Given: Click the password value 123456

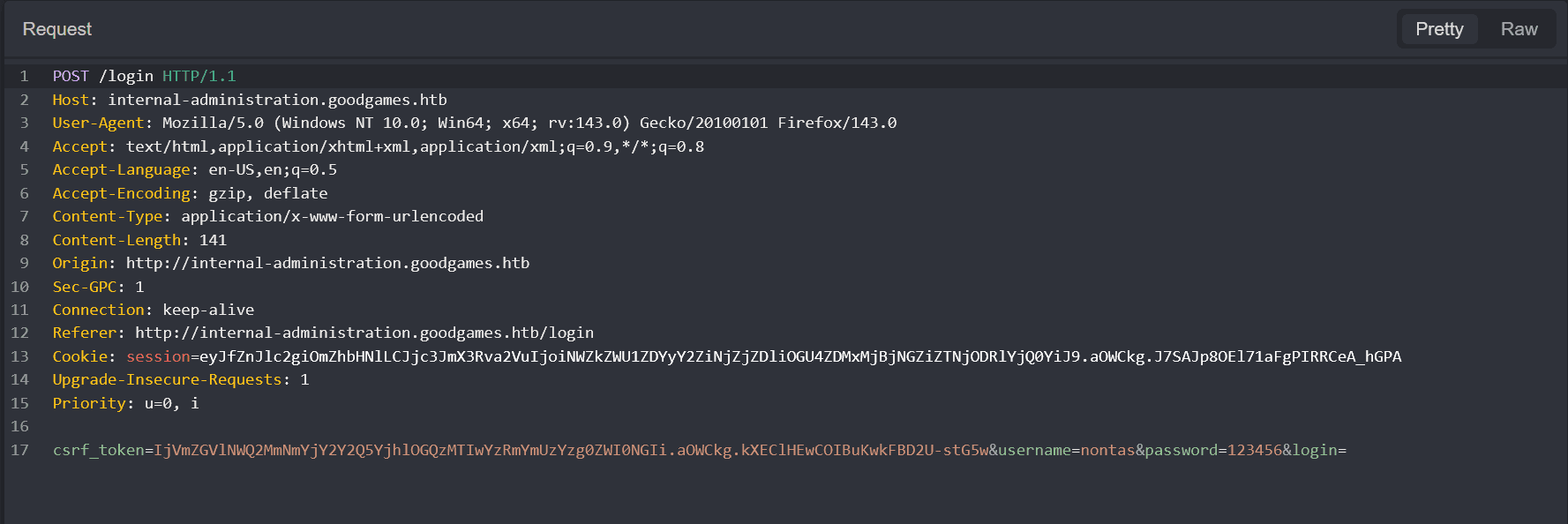Looking at the screenshot, I should click(x=1254, y=450).
